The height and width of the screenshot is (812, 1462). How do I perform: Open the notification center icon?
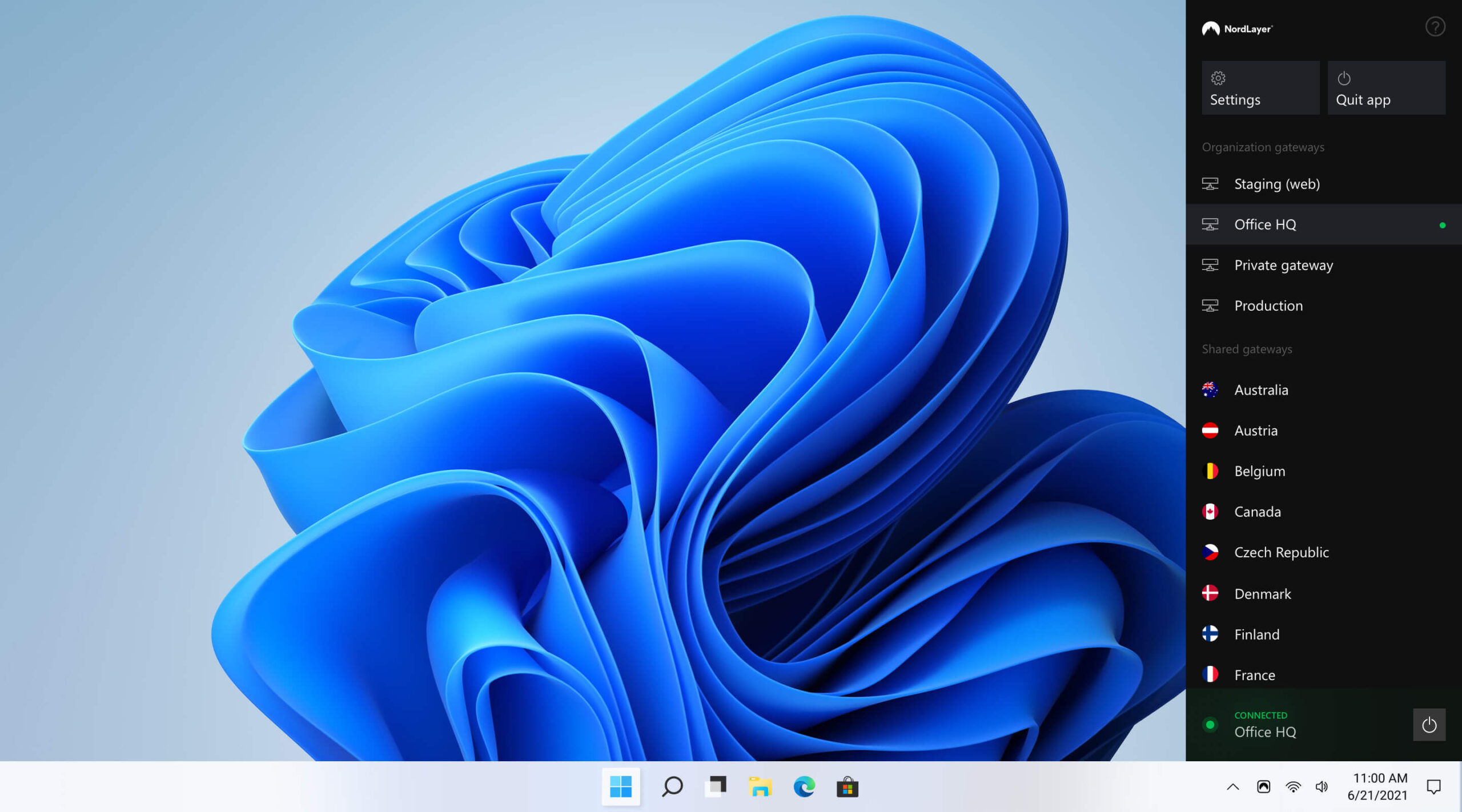(1433, 787)
